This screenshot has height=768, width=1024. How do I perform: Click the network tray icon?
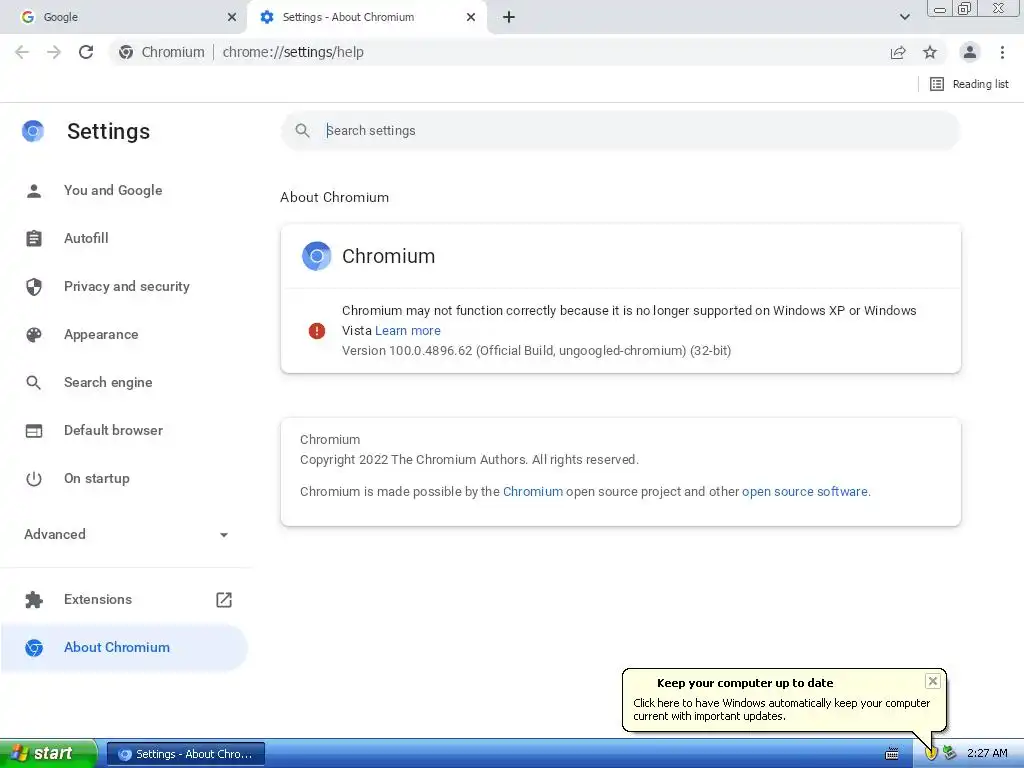point(950,754)
